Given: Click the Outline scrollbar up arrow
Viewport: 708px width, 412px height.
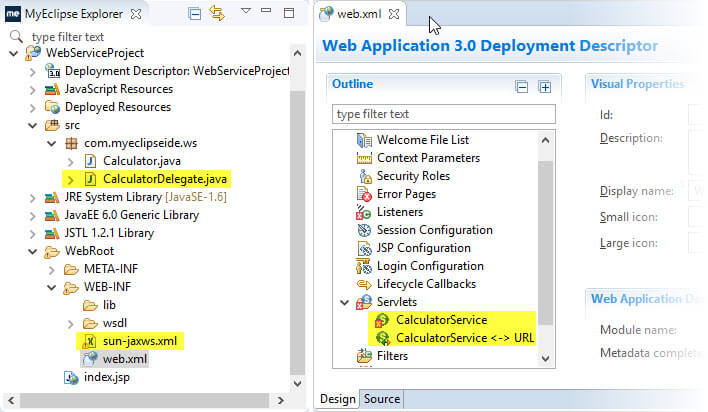Looking at the screenshot, I should [545, 140].
